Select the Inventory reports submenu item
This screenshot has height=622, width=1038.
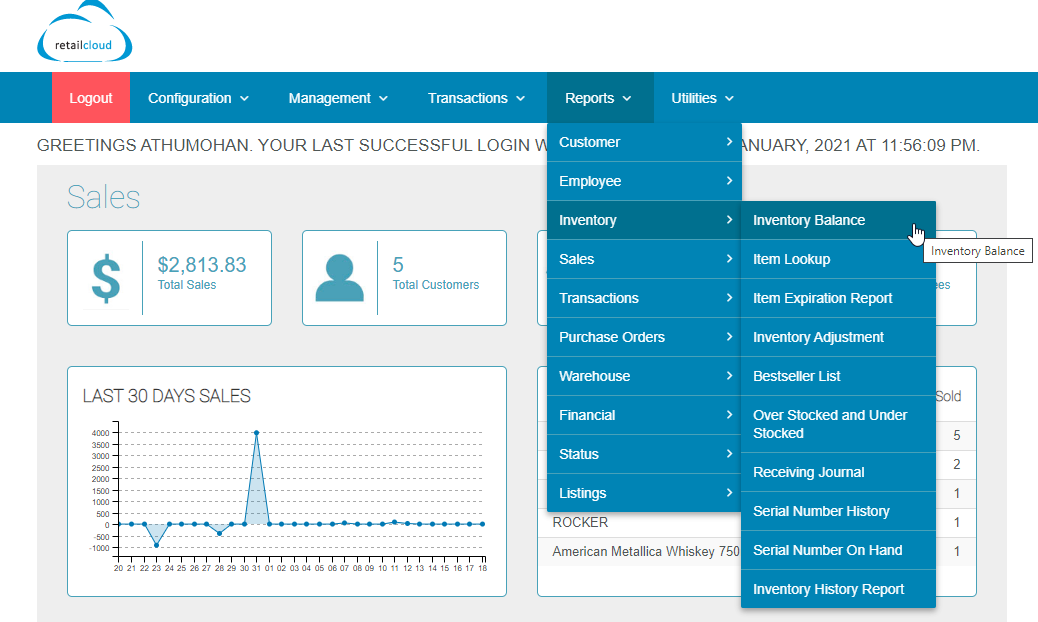click(x=644, y=220)
